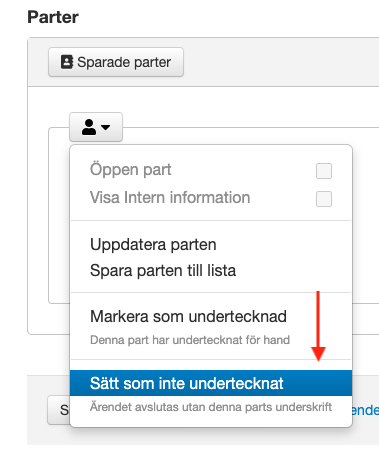Expand the caret next to the person icon

click(106, 127)
